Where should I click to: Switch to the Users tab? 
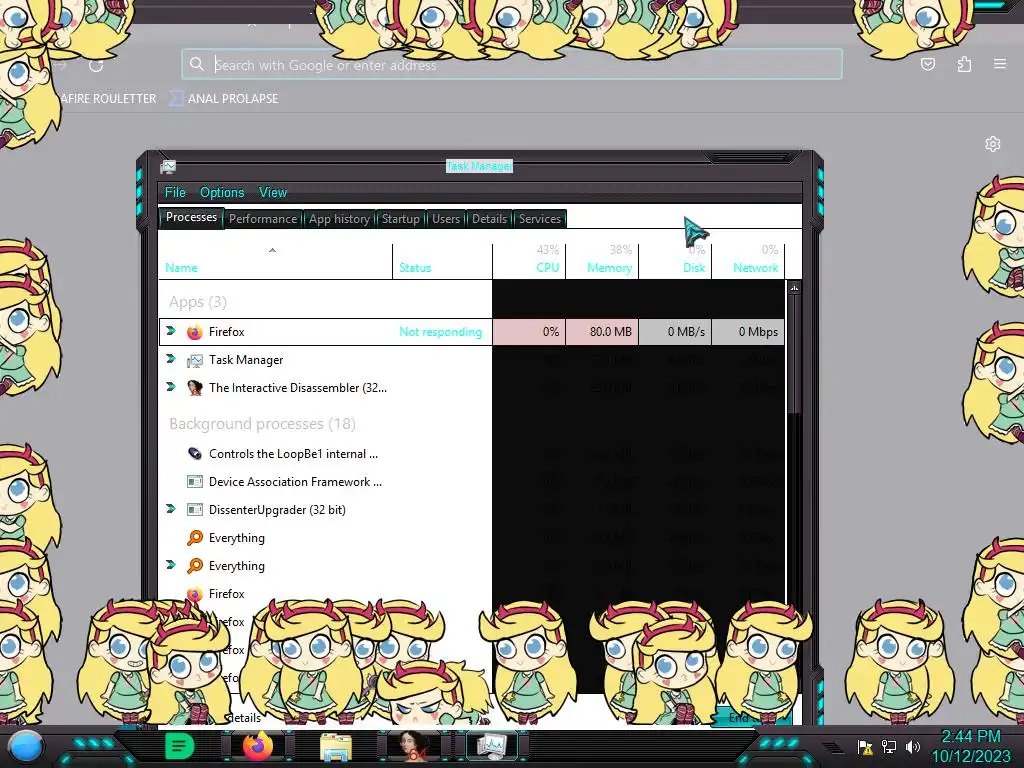tap(445, 219)
